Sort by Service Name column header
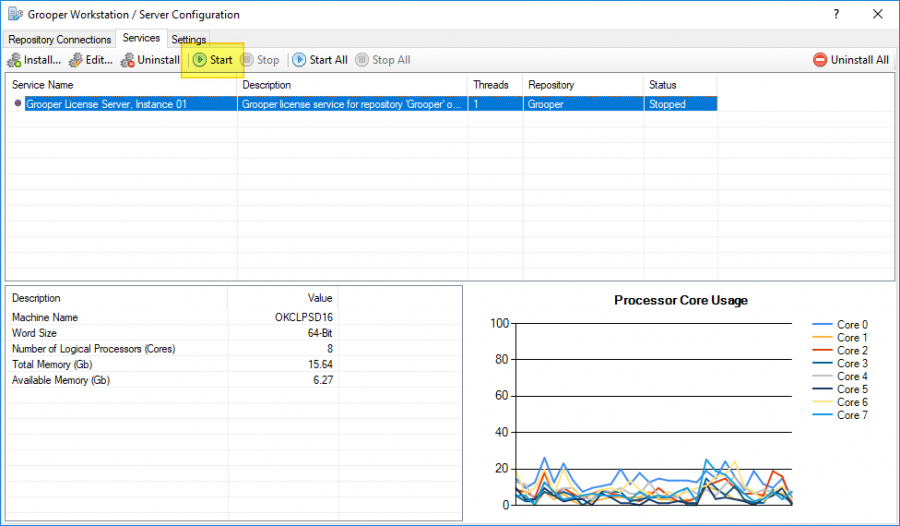The image size is (900, 526). tap(120, 85)
